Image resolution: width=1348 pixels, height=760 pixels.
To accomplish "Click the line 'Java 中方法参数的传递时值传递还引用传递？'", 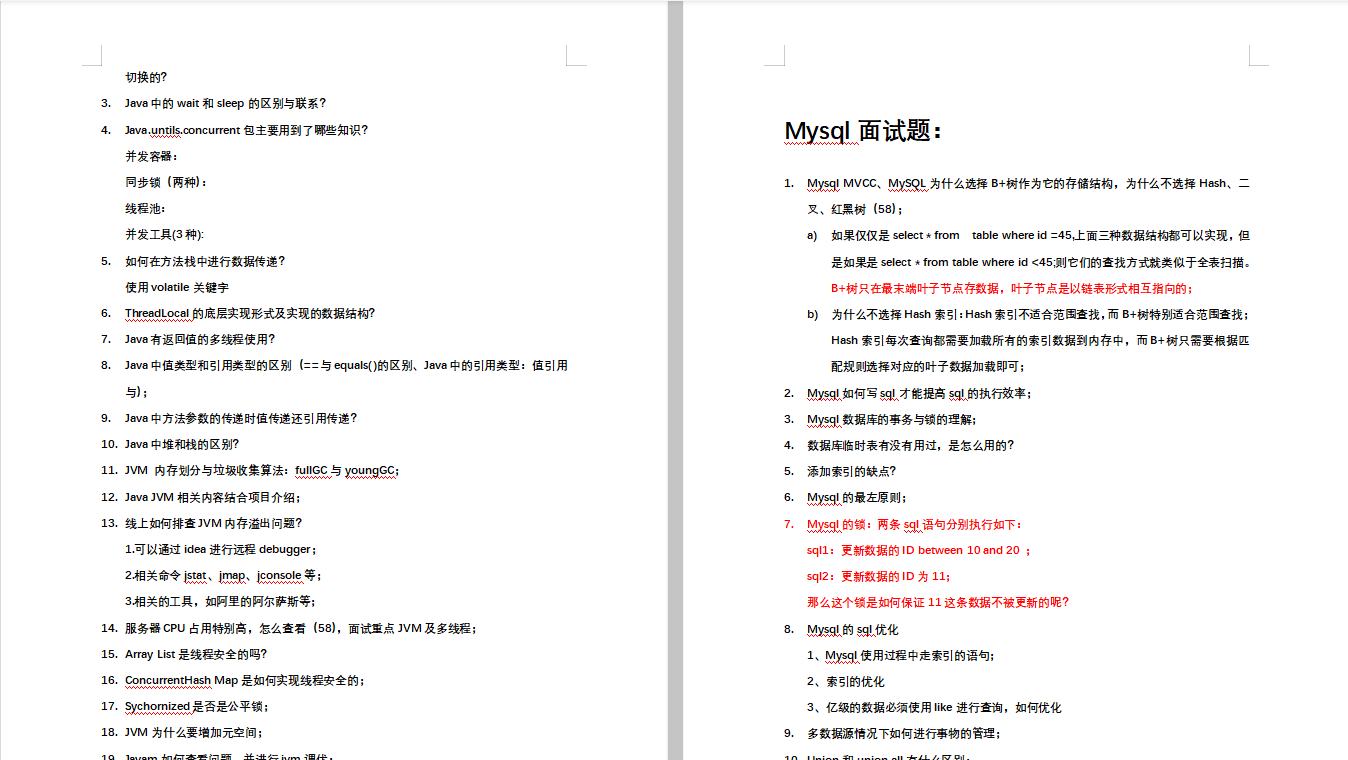I will 241,418.
